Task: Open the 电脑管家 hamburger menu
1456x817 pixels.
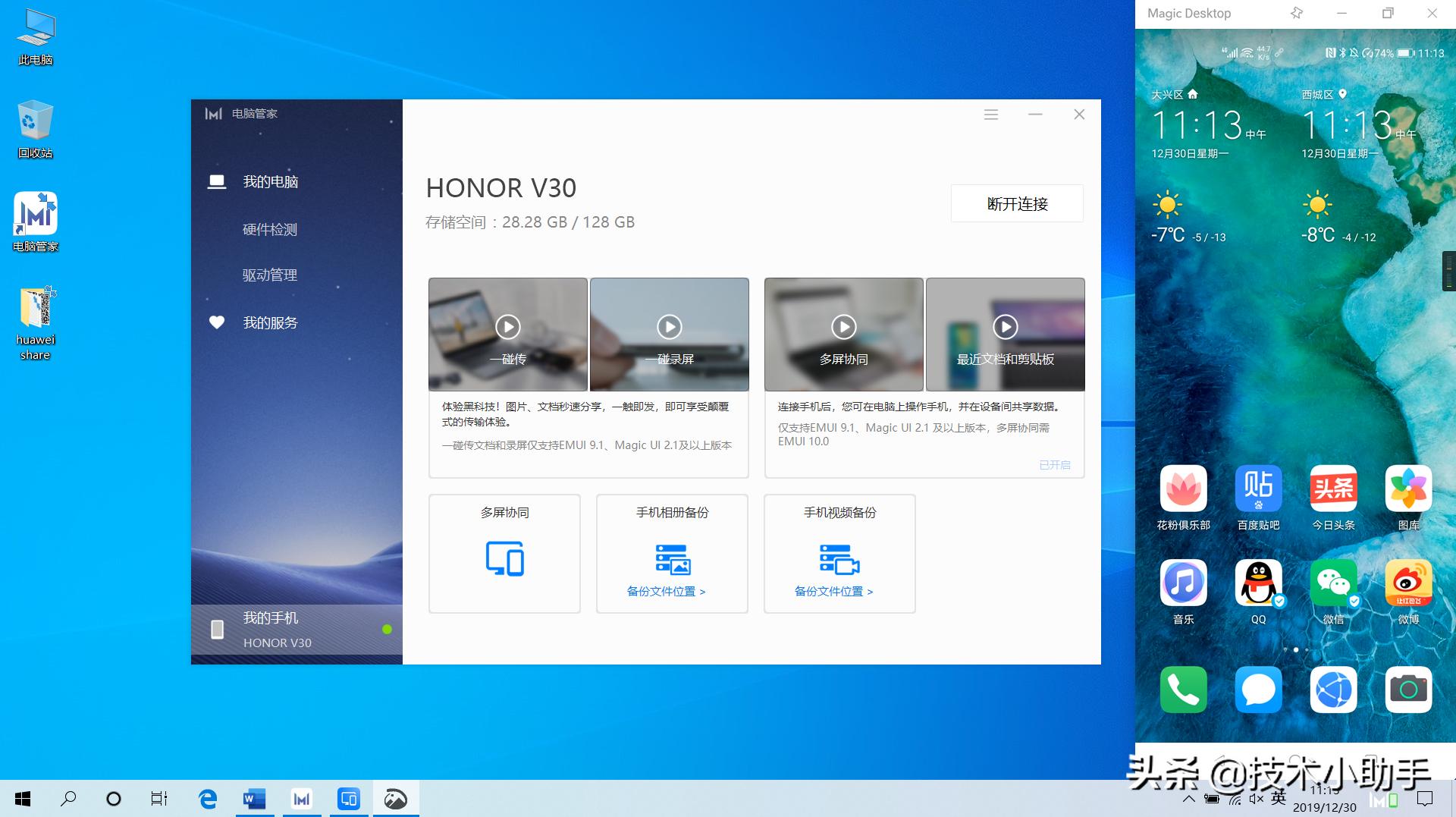Action: tap(991, 115)
